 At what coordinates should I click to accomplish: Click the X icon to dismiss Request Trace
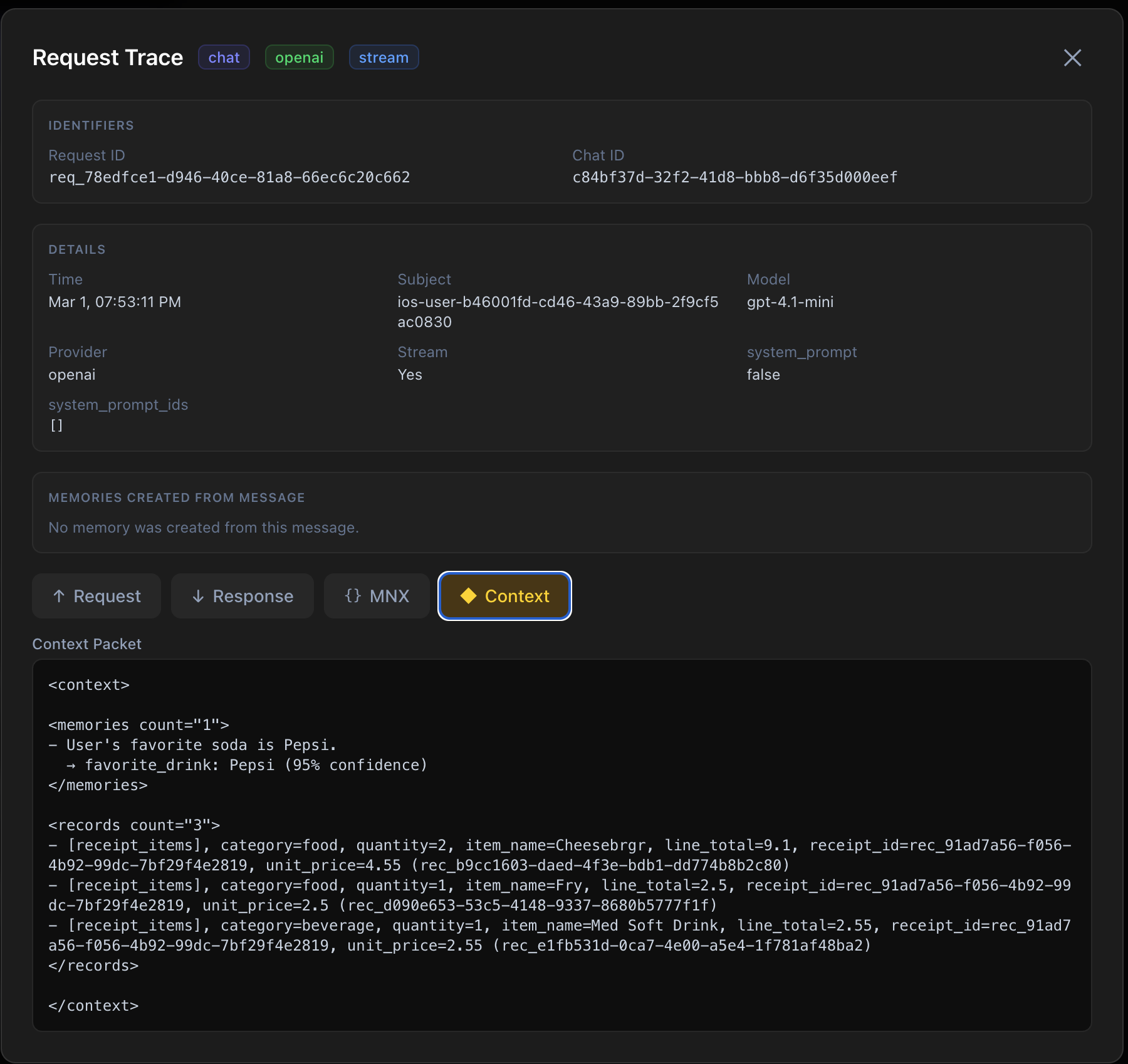[1072, 58]
